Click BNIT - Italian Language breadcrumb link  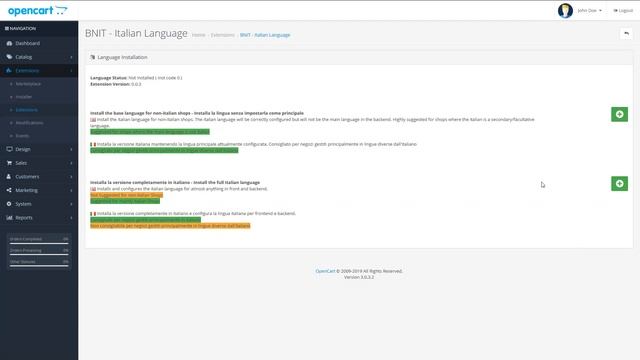[265, 35]
